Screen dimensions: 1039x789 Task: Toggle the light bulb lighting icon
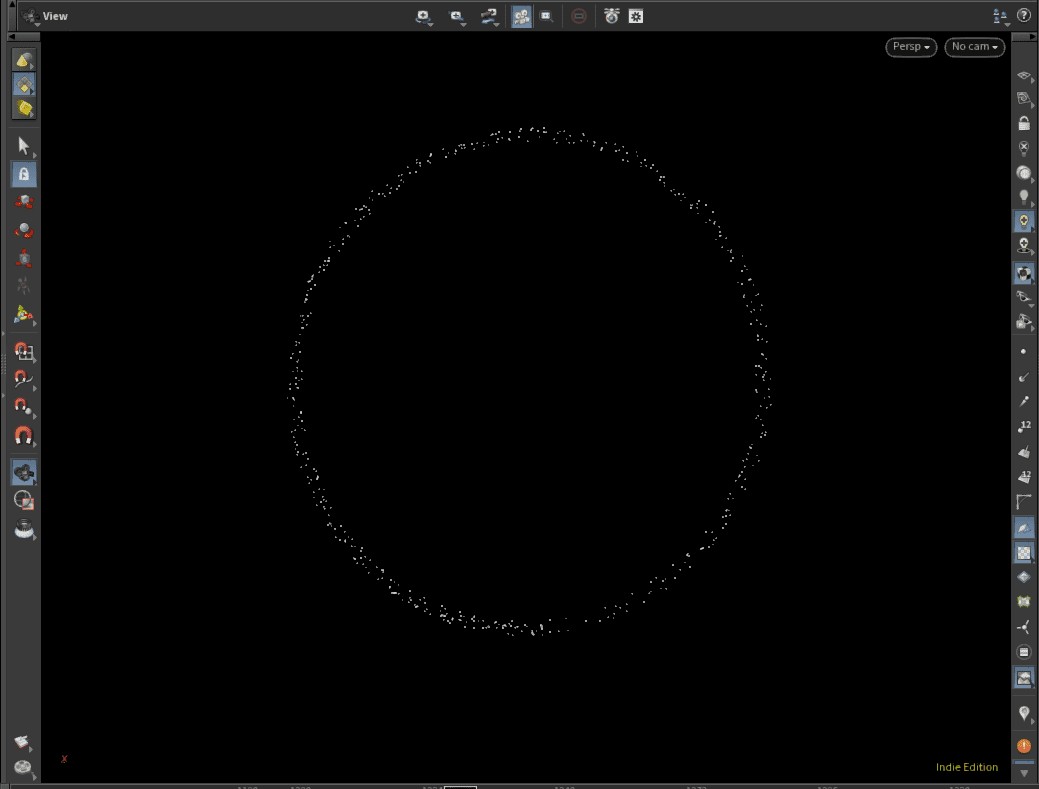pos(1024,197)
